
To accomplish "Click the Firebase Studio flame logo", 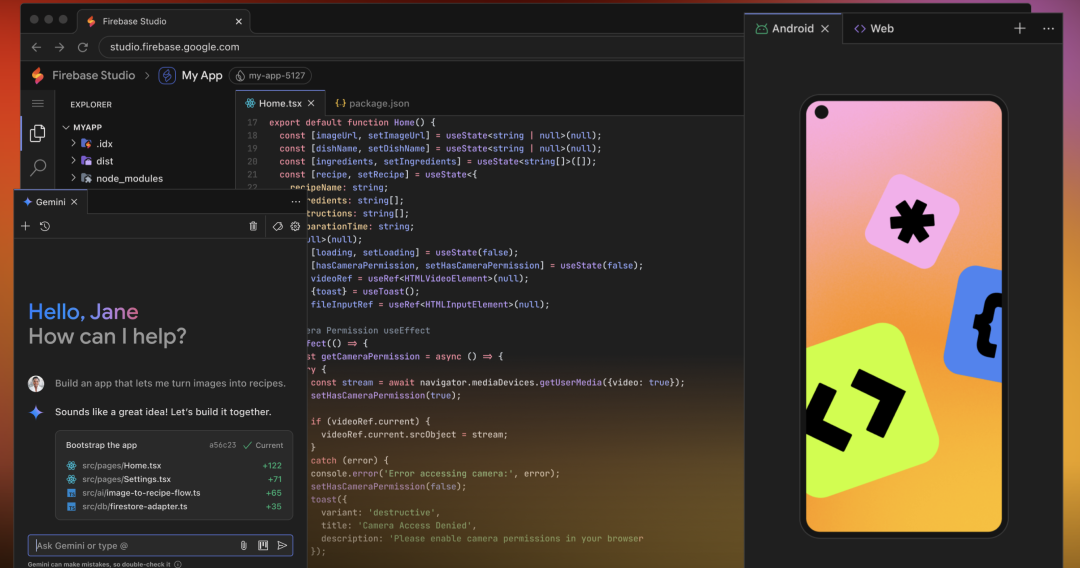I will pyautogui.click(x=38, y=75).
